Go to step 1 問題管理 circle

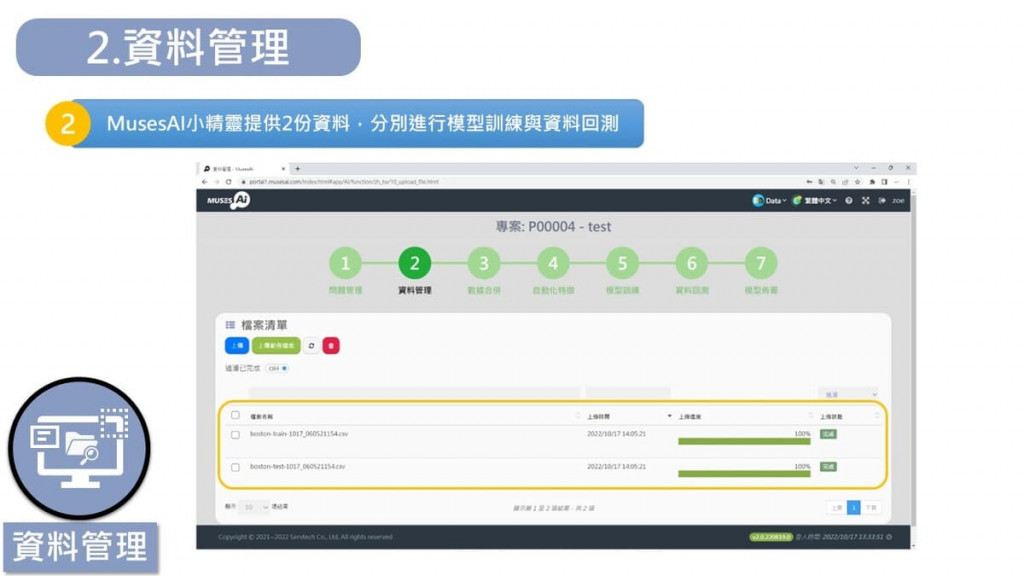345,263
